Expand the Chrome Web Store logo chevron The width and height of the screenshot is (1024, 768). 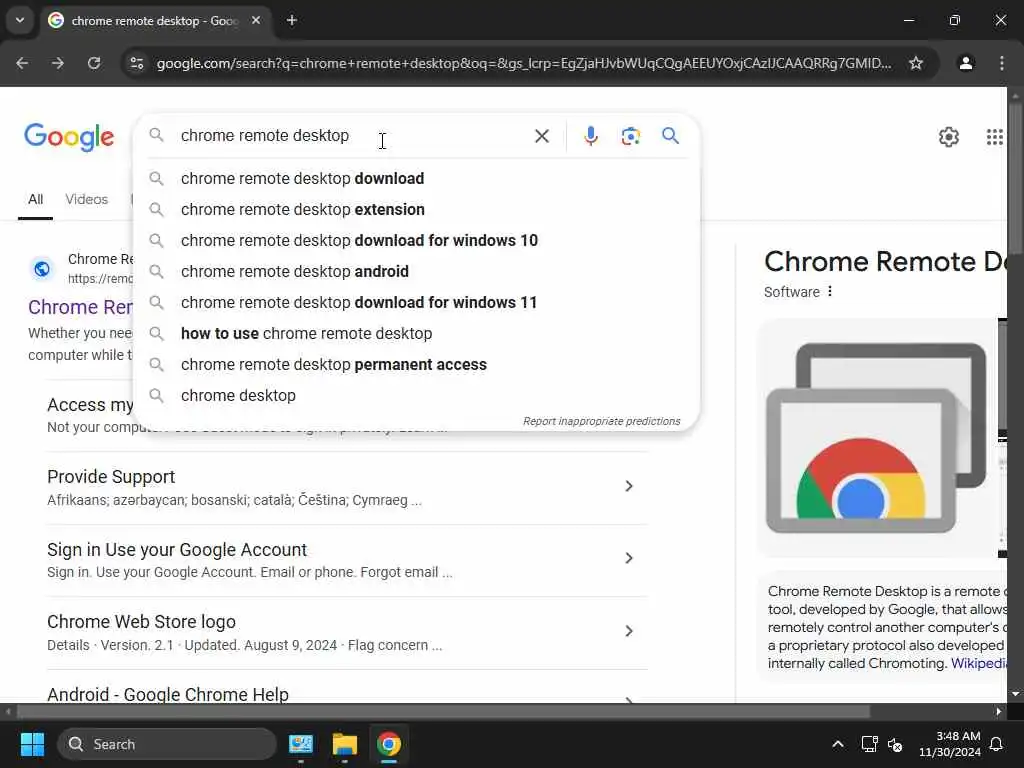tap(628, 631)
